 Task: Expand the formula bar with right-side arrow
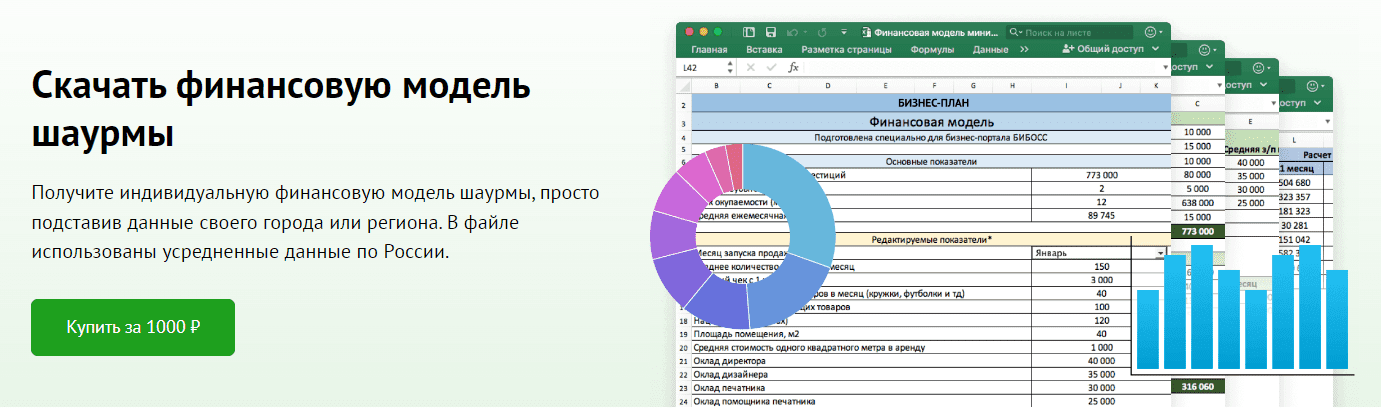1165,67
